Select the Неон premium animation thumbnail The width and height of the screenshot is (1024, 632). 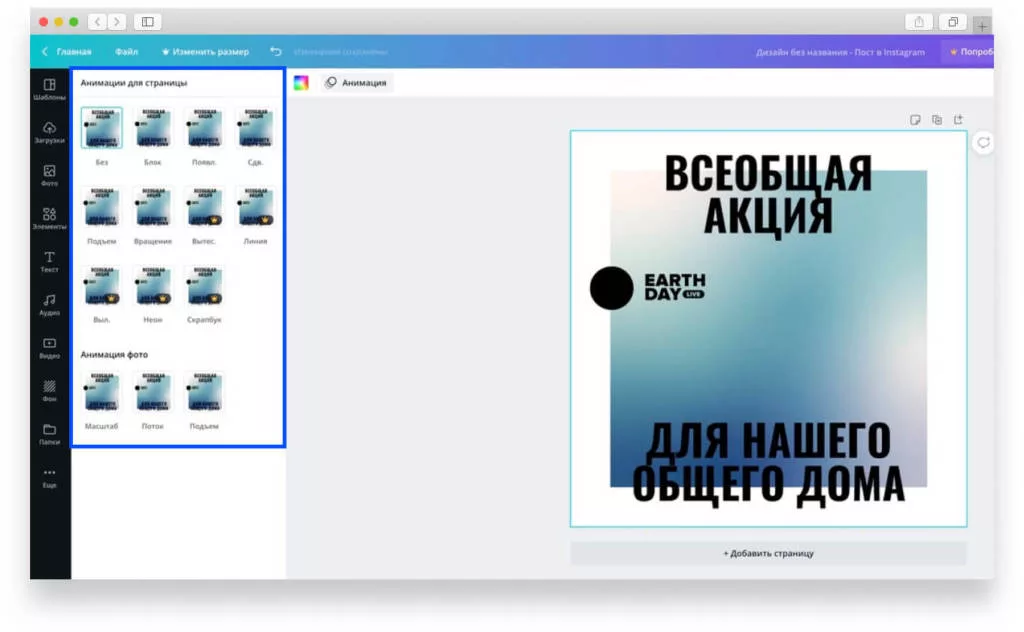coord(153,286)
